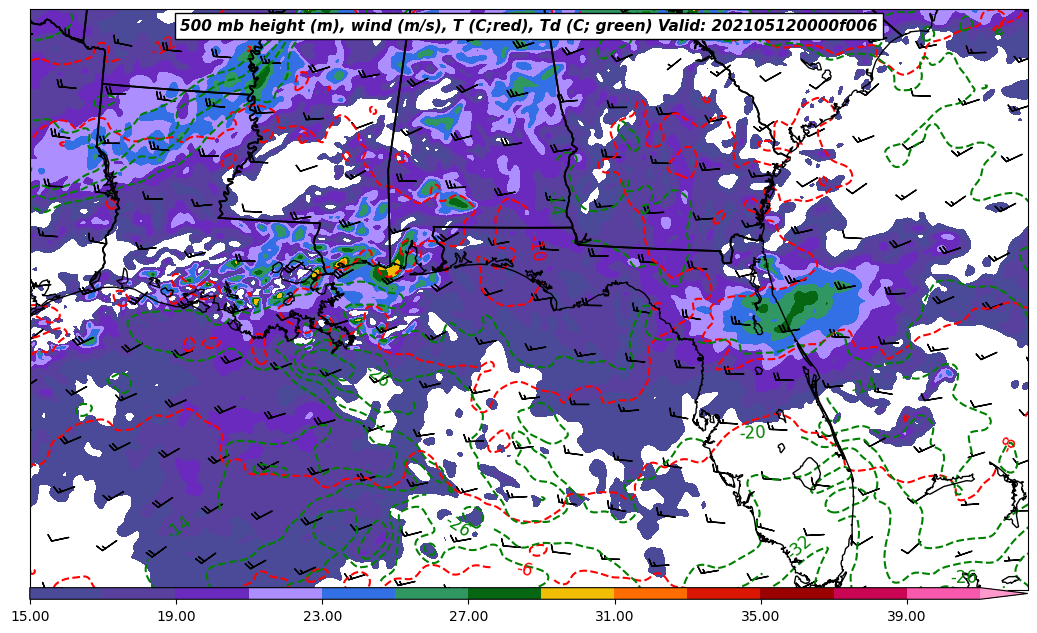Click the chart title text at top
This screenshot has height=633, width=1037.
(x=528, y=26)
